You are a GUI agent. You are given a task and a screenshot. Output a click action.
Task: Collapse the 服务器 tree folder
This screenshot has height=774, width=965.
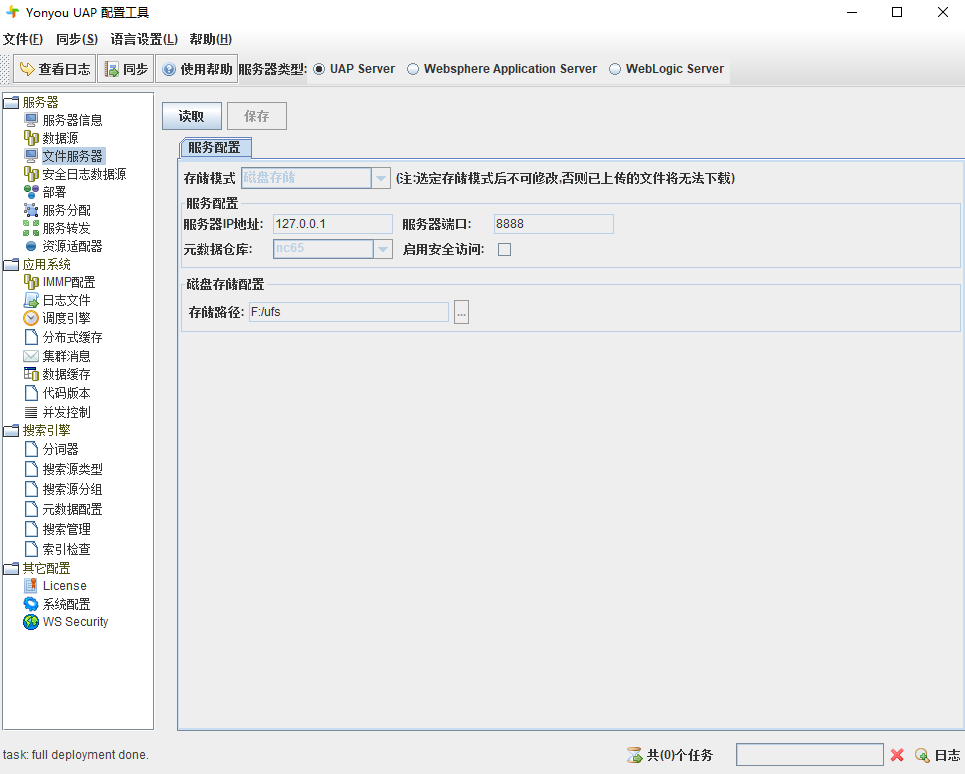[x=11, y=102]
